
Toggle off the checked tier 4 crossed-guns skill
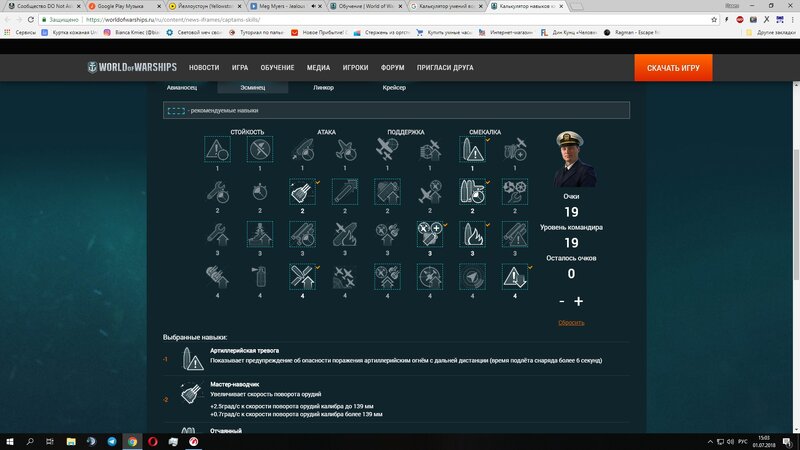tap(302, 276)
